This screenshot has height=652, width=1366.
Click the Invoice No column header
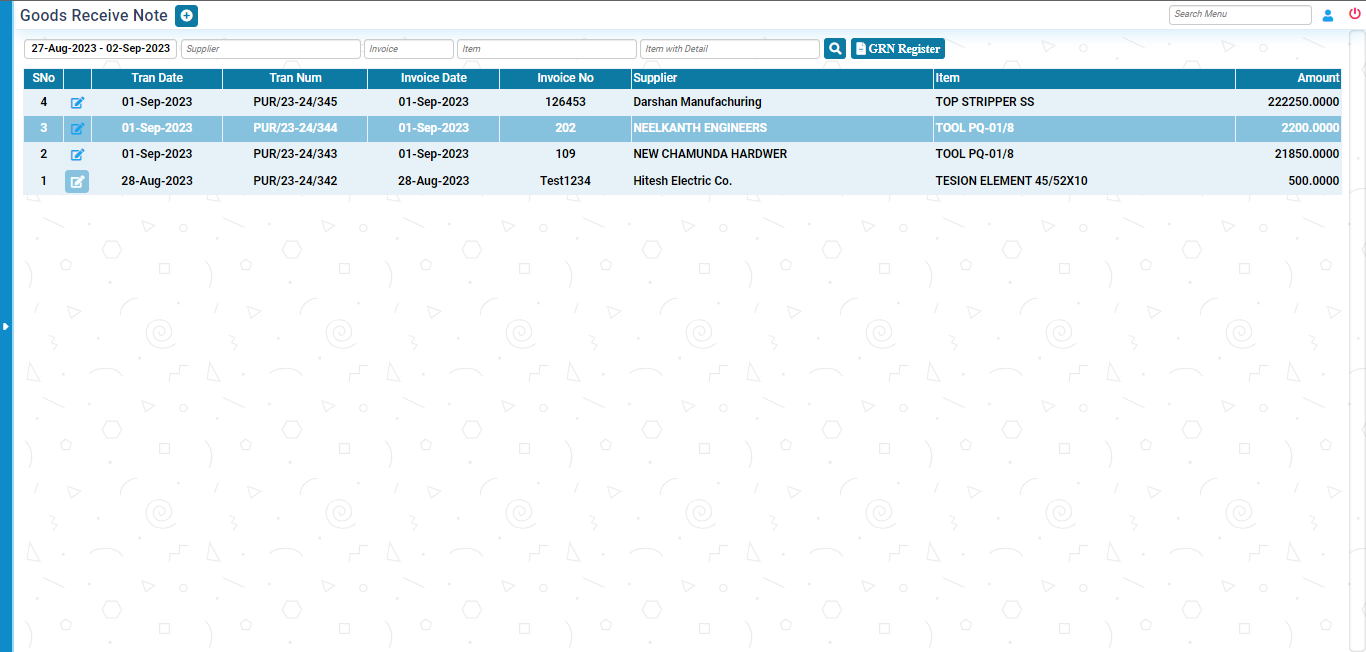(x=565, y=78)
